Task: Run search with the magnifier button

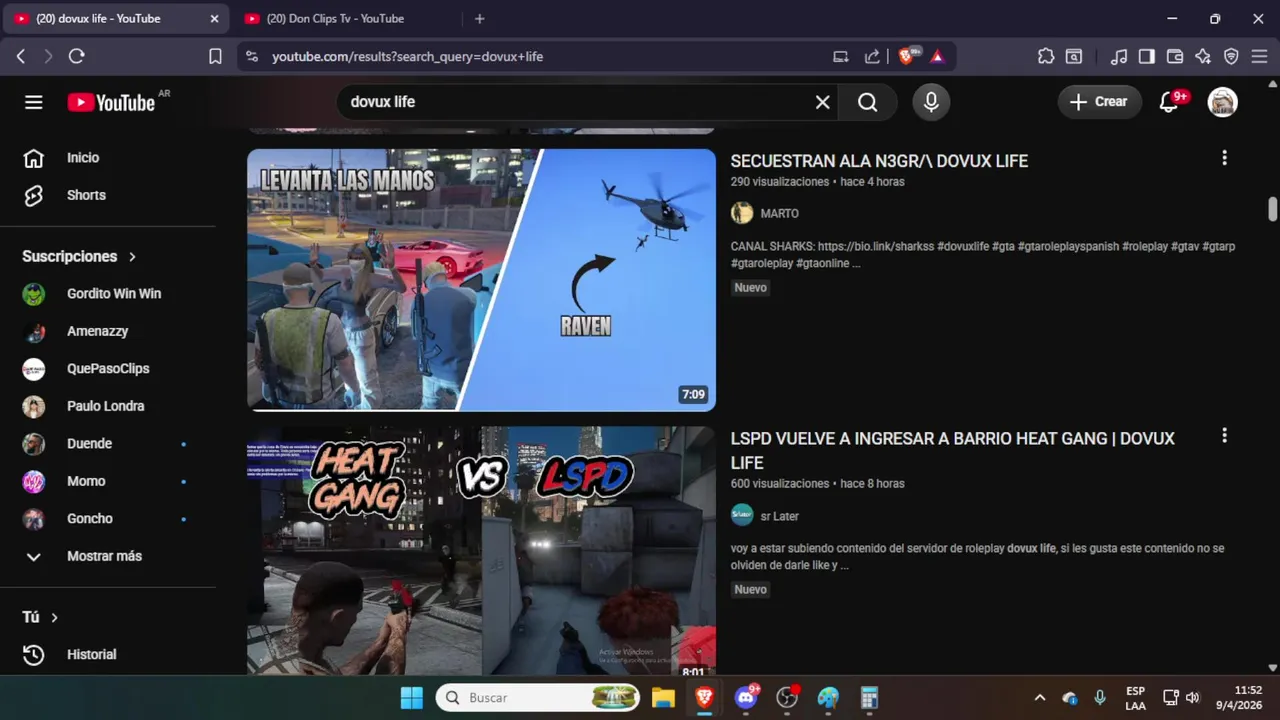Action: [x=867, y=102]
